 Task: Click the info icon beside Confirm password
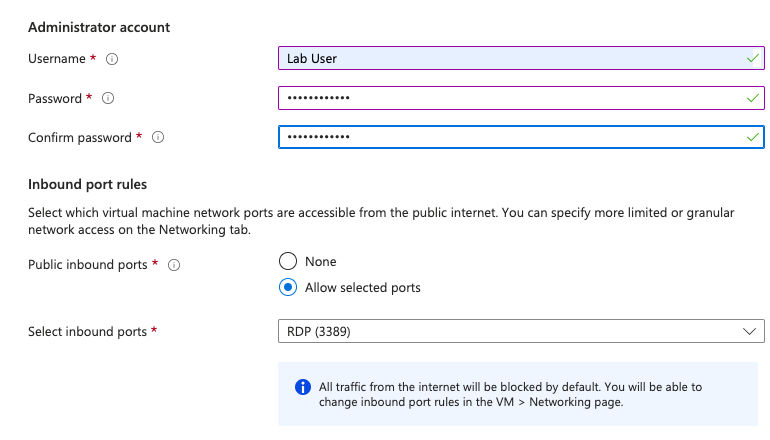point(158,137)
